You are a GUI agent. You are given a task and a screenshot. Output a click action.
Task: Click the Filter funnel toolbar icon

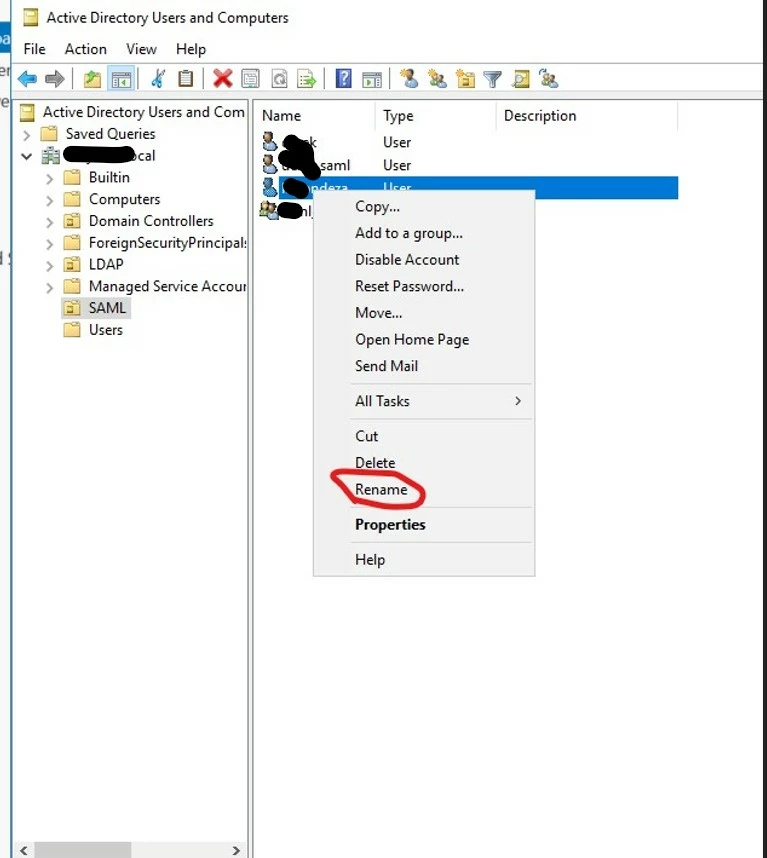(492, 80)
